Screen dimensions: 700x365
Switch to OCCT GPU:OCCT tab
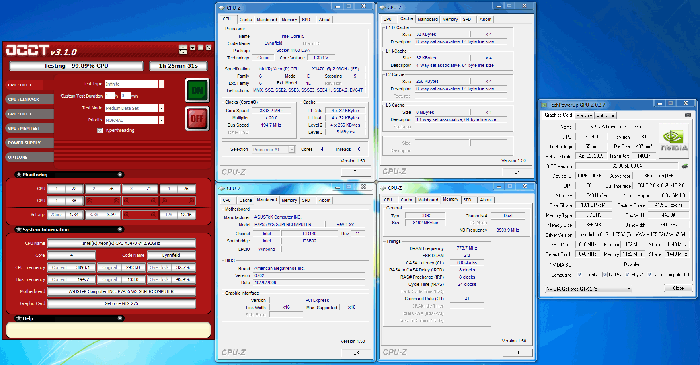tap(29, 114)
